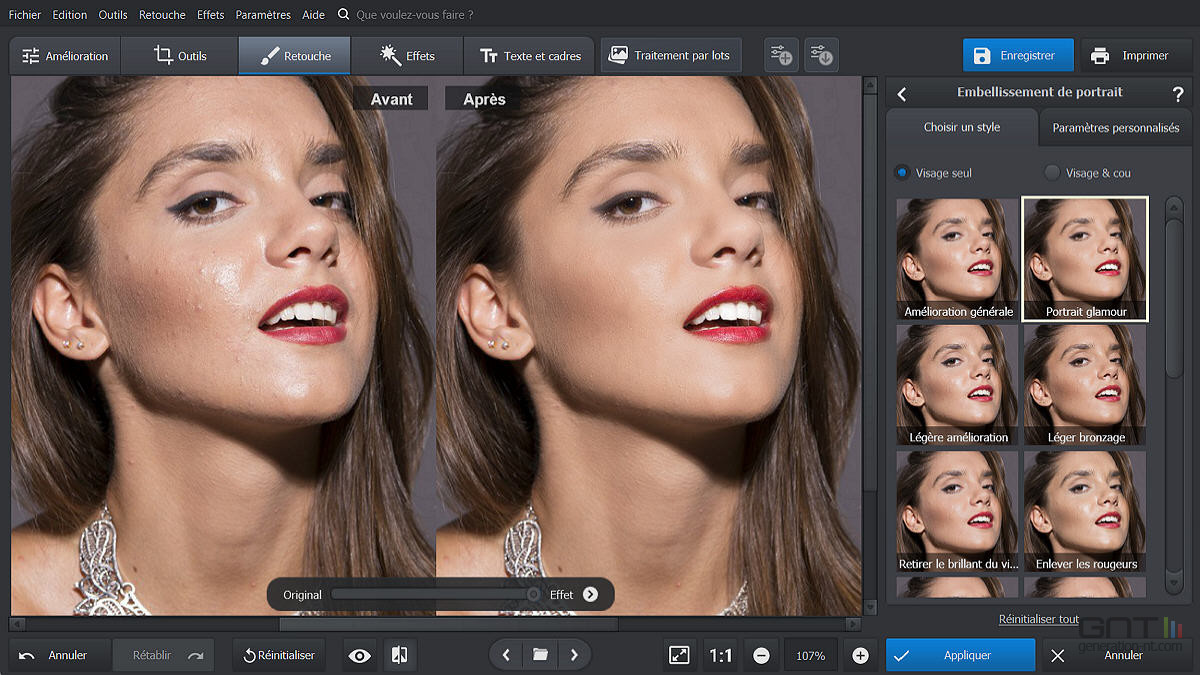Toggle 1:1 zoom view
Image resolution: width=1200 pixels, height=675 pixels.
pyautogui.click(x=720, y=655)
